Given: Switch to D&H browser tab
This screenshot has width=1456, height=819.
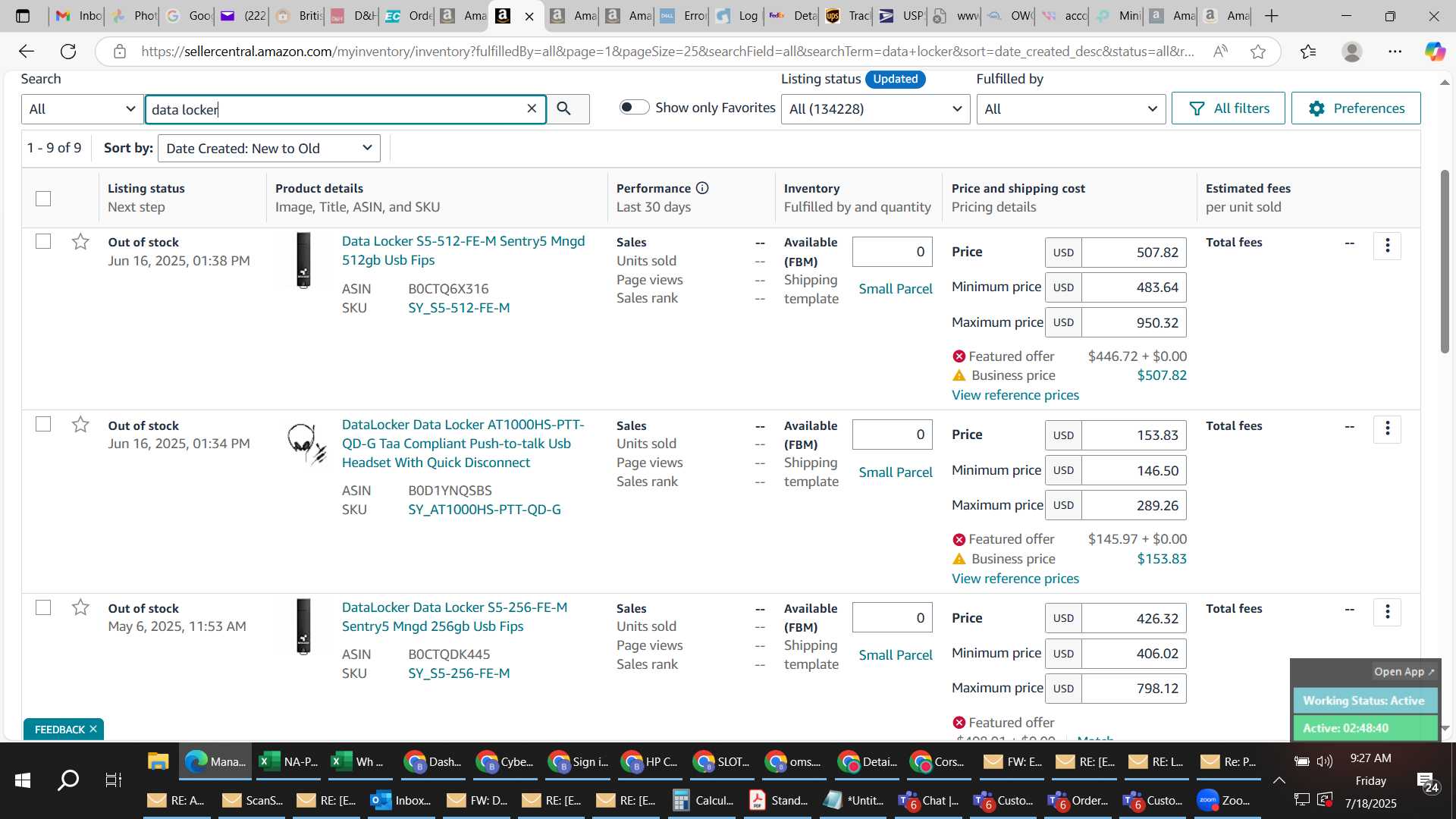Looking at the screenshot, I should coord(353,16).
